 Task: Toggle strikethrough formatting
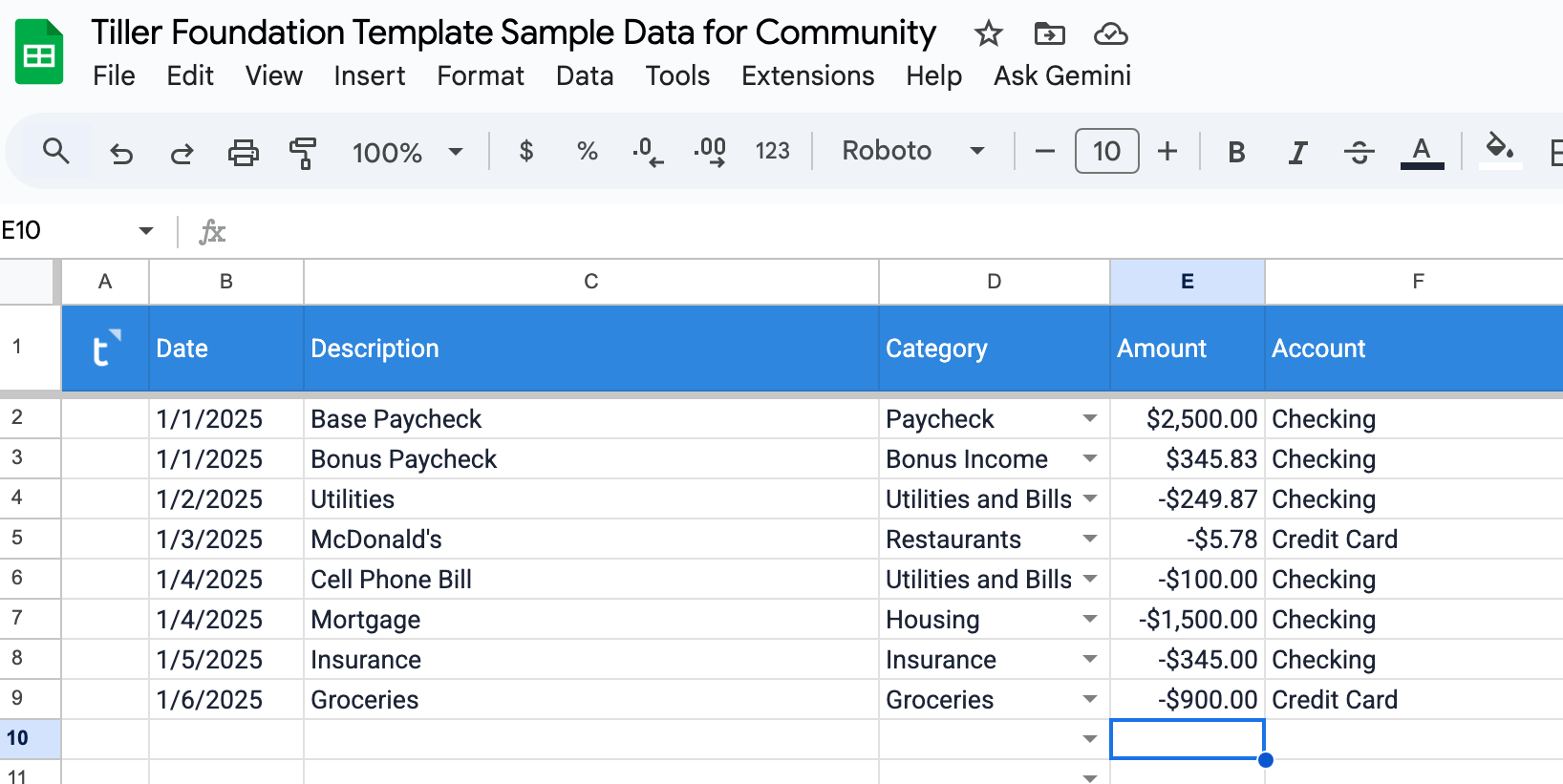pyautogui.click(x=1359, y=152)
